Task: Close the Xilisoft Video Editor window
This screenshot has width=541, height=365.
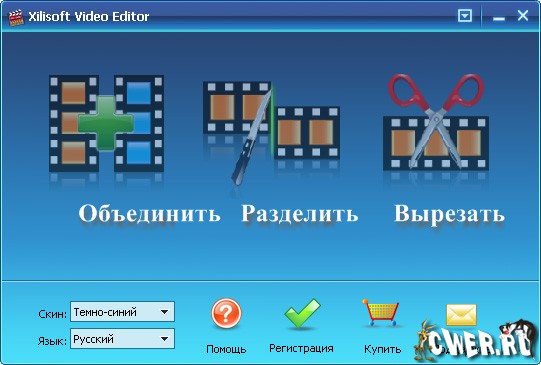Action: 523,16
